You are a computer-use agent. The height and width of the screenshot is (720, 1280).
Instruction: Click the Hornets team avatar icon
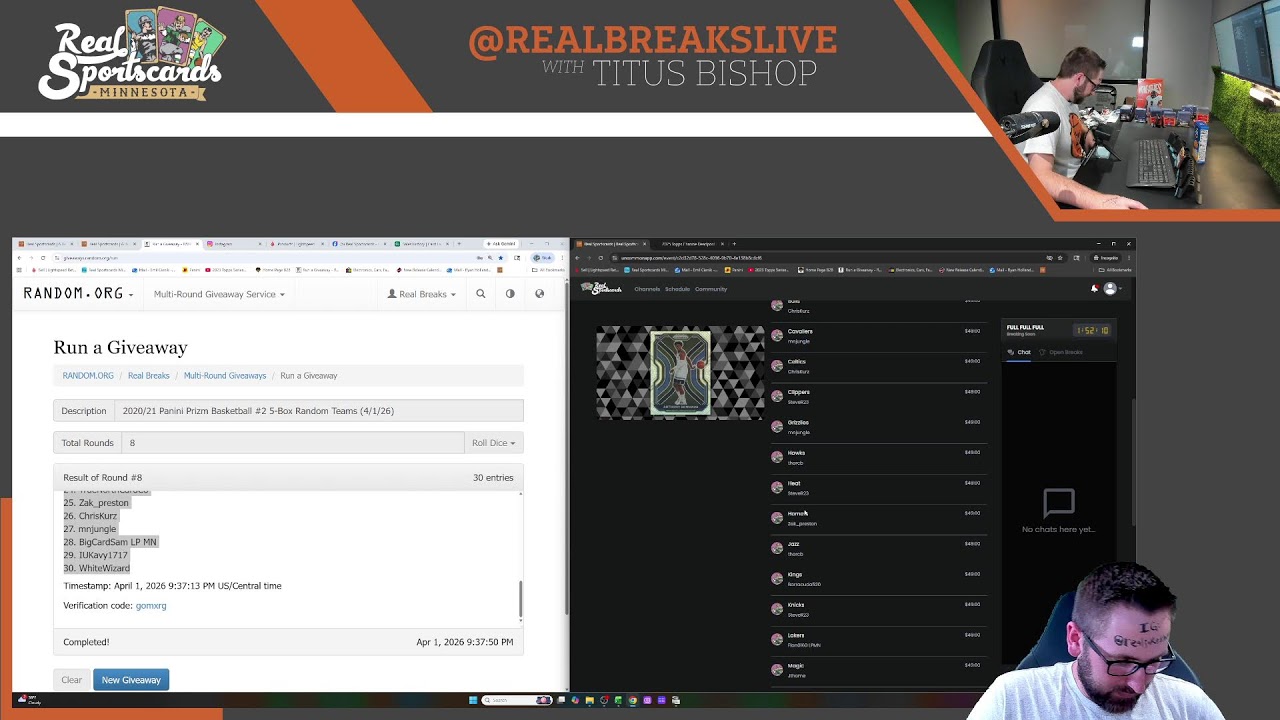coord(777,517)
